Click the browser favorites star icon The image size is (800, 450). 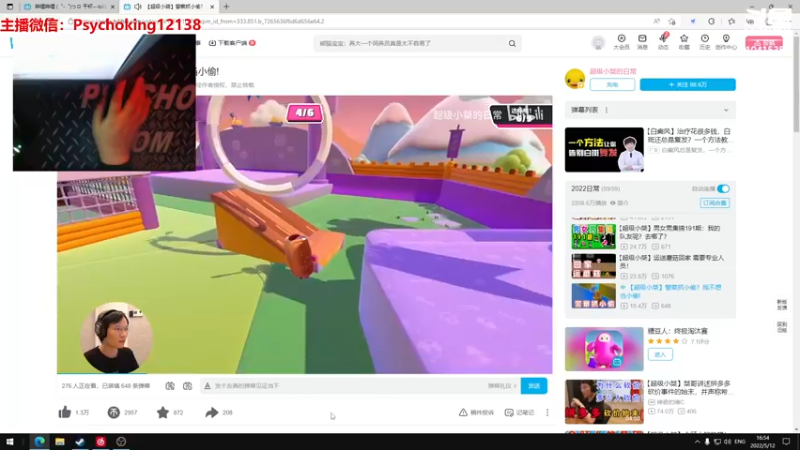(x=672, y=21)
